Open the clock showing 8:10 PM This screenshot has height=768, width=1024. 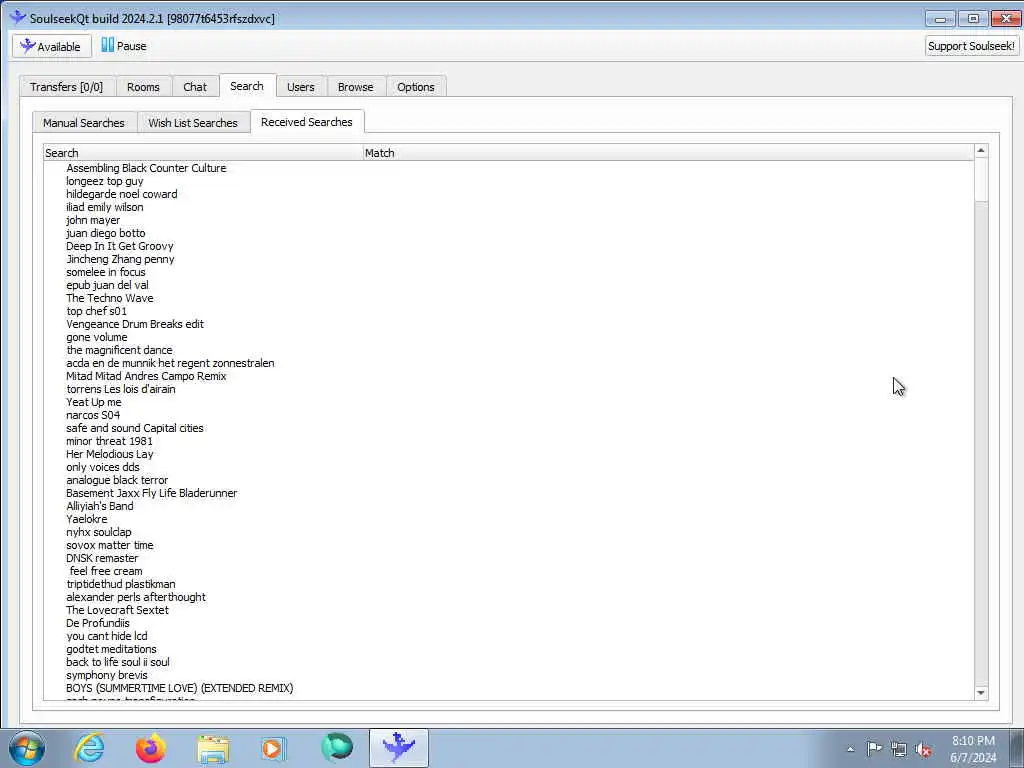[x=973, y=749]
